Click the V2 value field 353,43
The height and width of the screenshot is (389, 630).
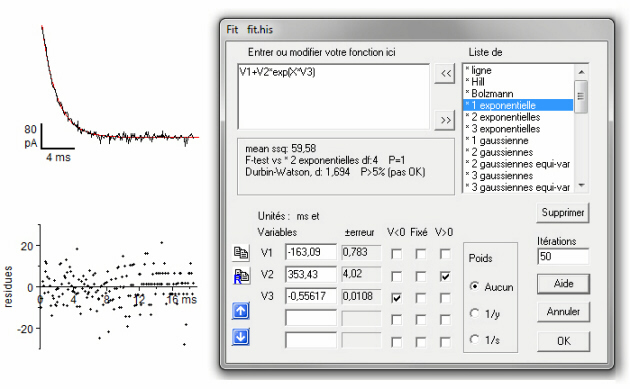point(311,274)
